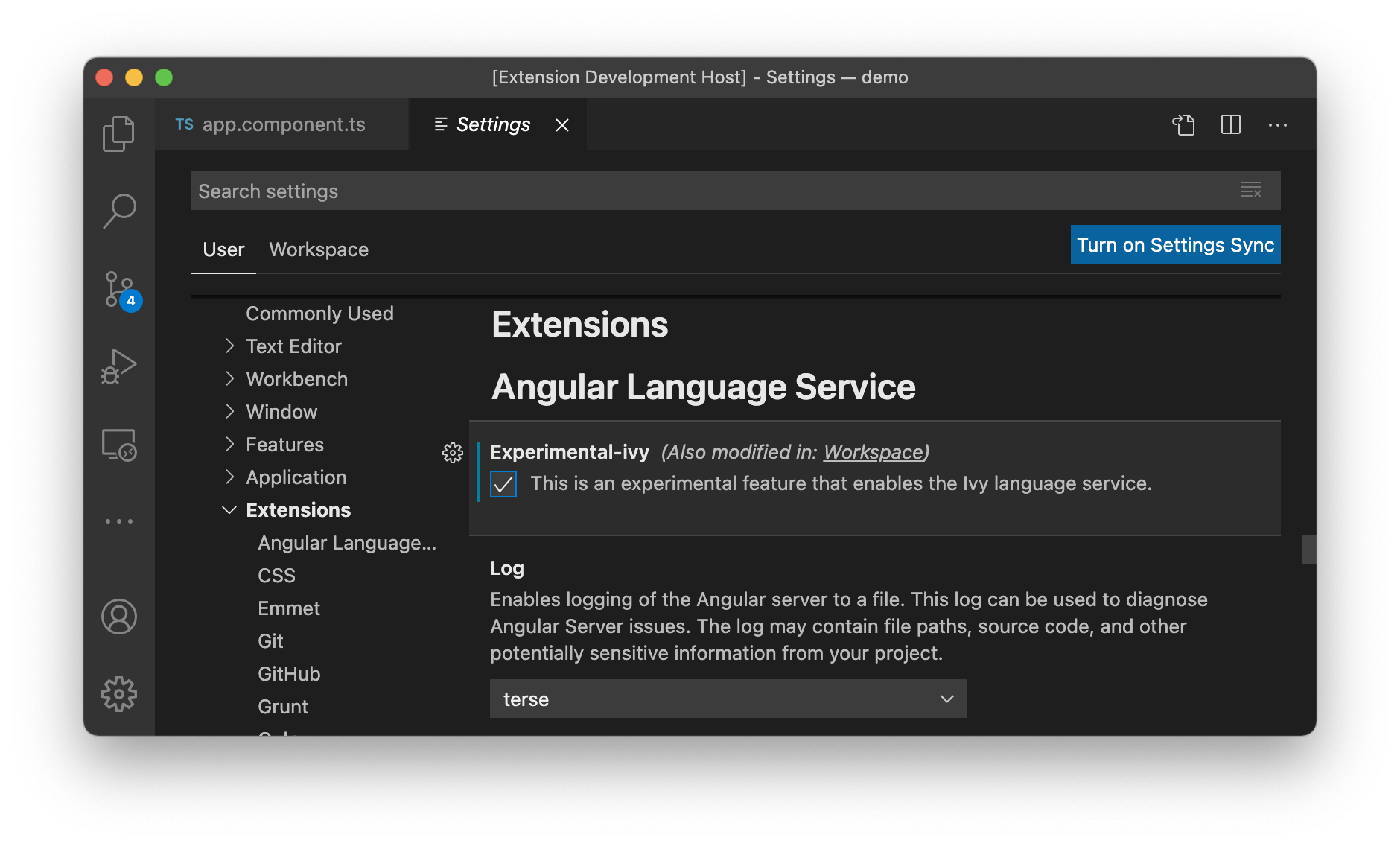Close the Settings tab
This screenshot has width=1400, height=846.
pyautogui.click(x=562, y=125)
